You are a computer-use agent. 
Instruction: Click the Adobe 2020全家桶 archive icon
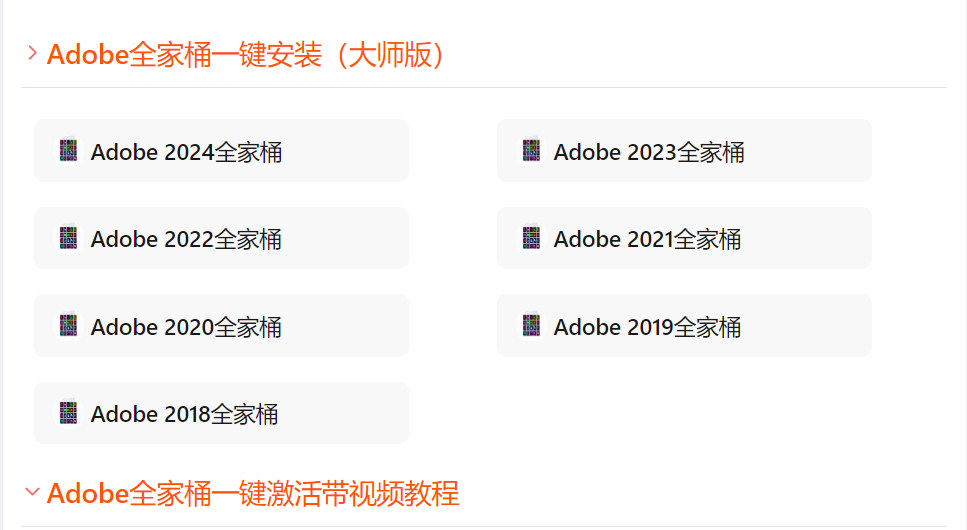(x=68, y=326)
